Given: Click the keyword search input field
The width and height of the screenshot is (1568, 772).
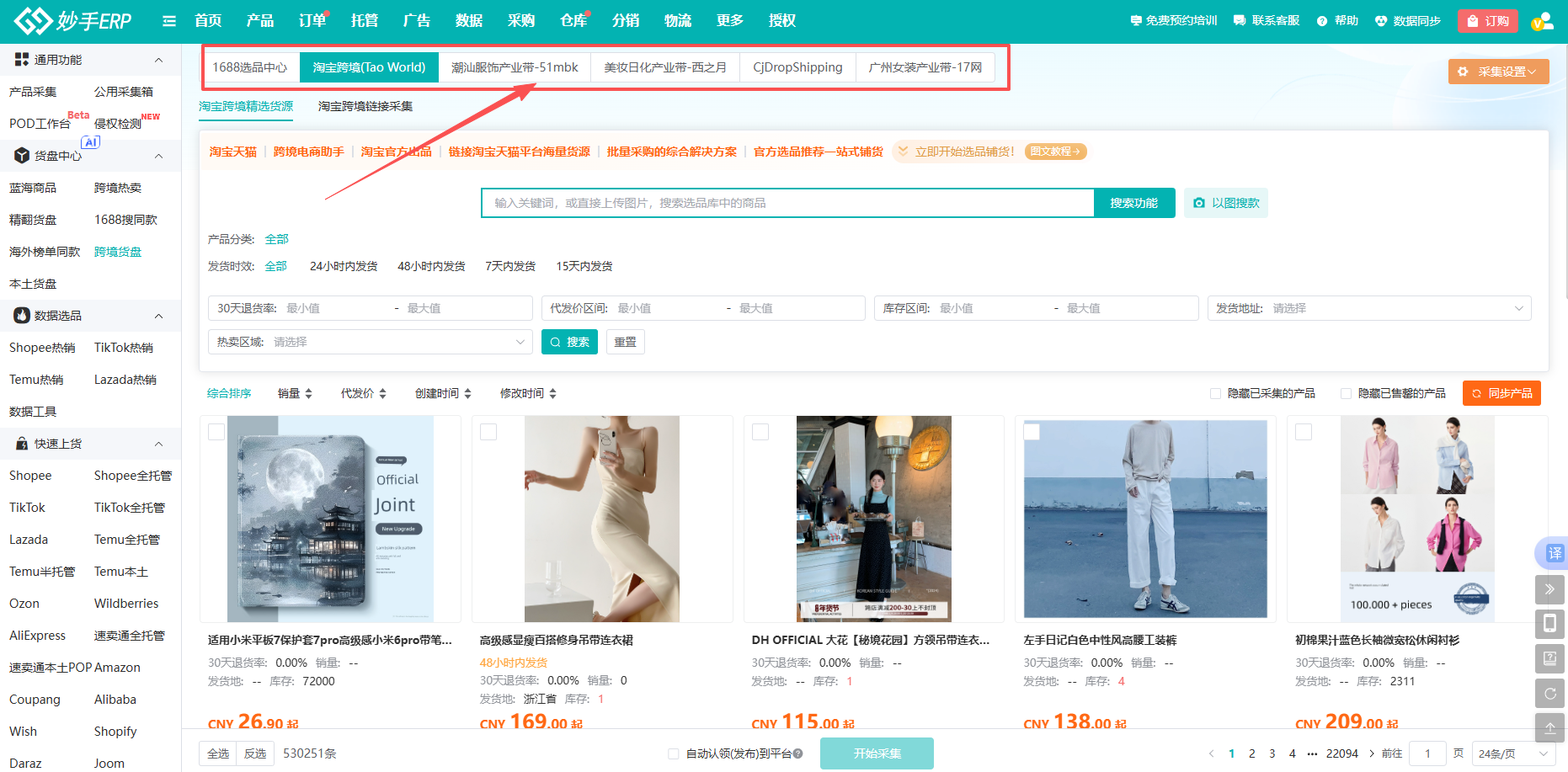Looking at the screenshot, I should 787,203.
